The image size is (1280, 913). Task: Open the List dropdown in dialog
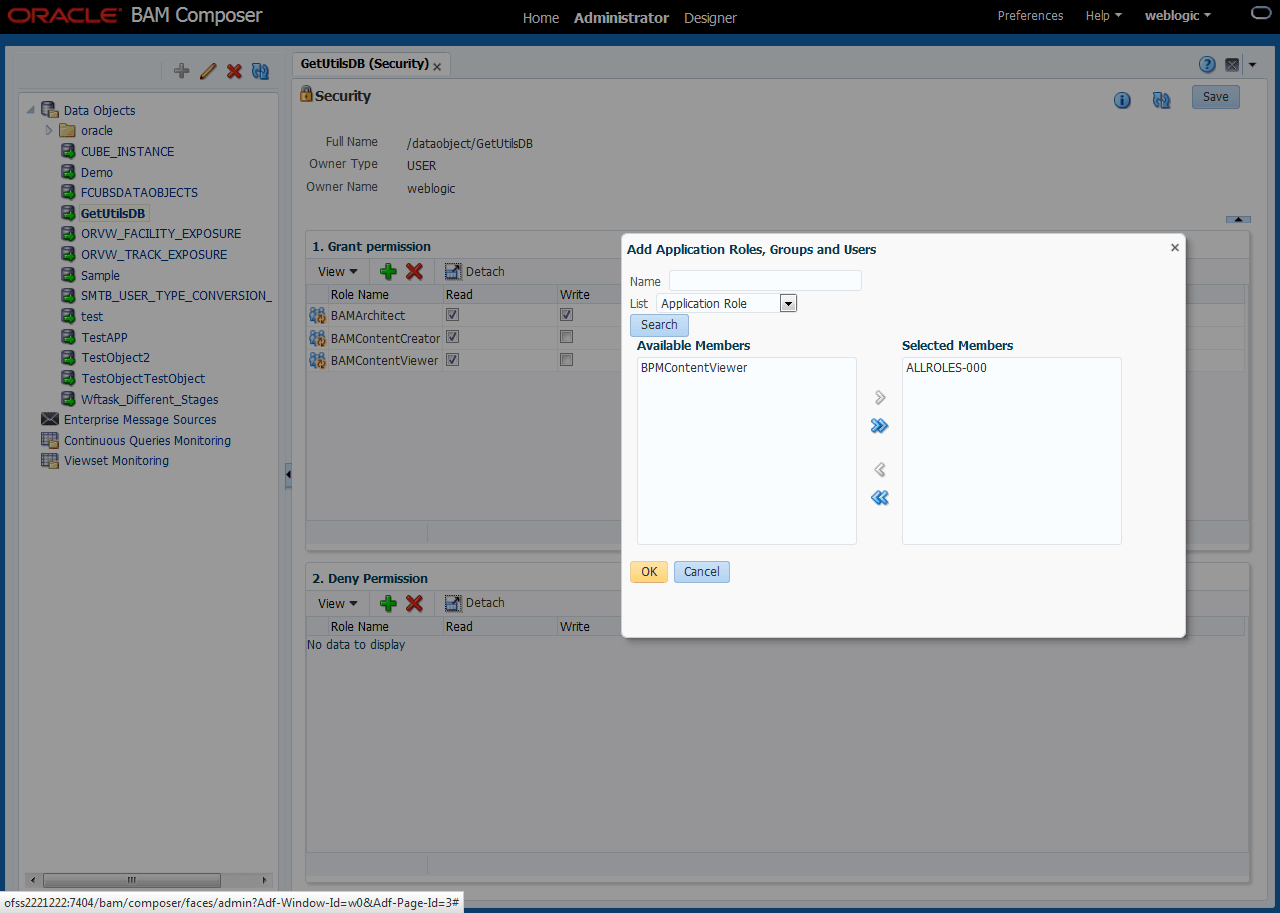[x=788, y=303]
